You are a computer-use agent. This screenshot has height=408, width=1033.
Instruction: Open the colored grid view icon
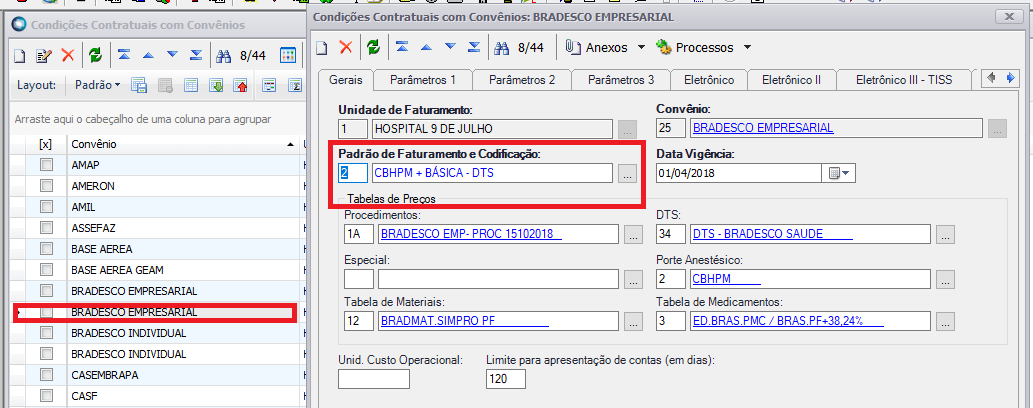(x=288, y=55)
